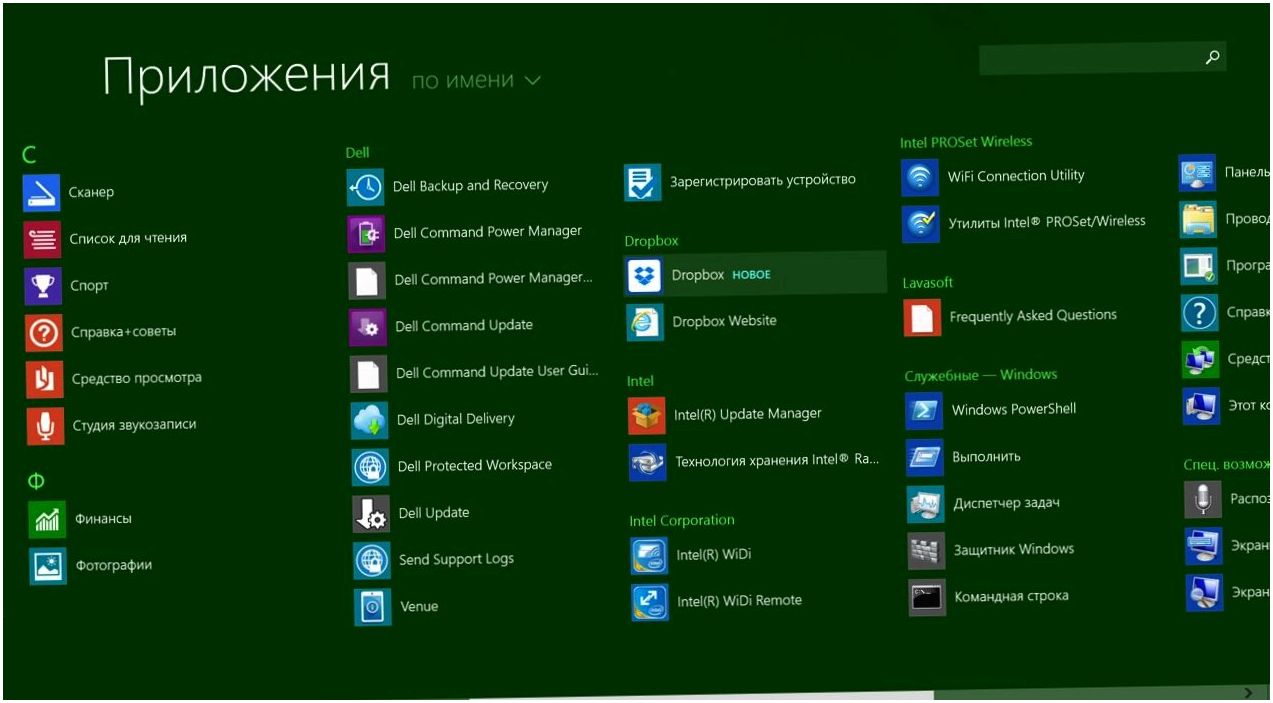
Task: Click the "Intel PROSet Wireless" group header
Action: 966,142
